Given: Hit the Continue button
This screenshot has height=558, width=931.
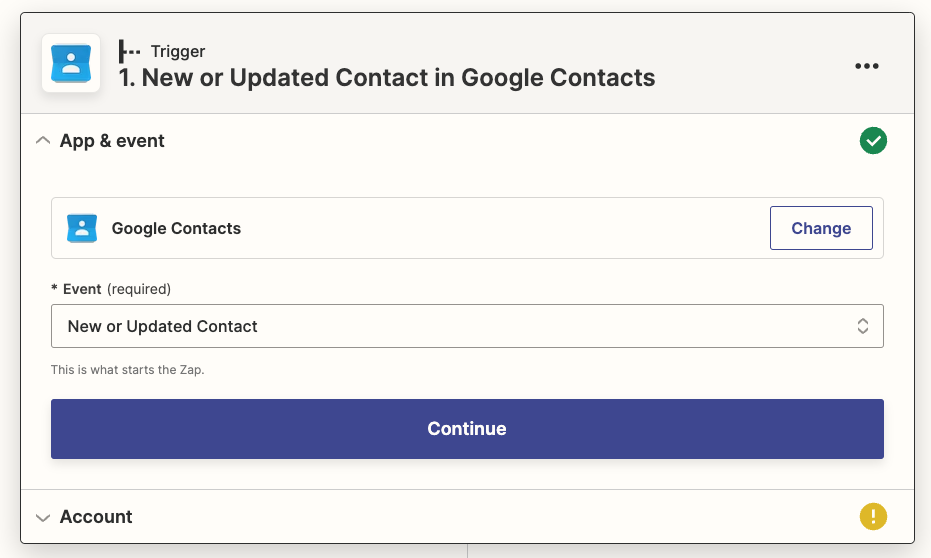Looking at the screenshot, I should [467, 429].
